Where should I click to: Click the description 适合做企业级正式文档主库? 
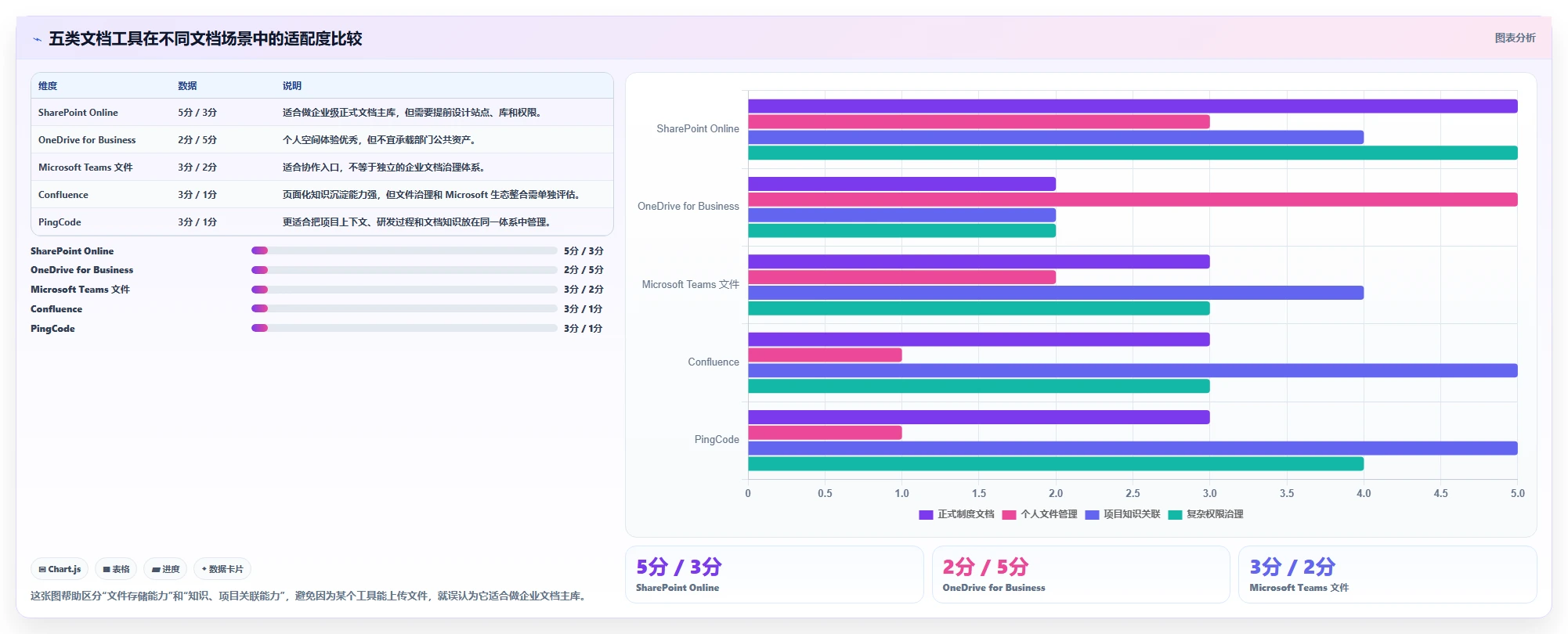tap(414, 113)
